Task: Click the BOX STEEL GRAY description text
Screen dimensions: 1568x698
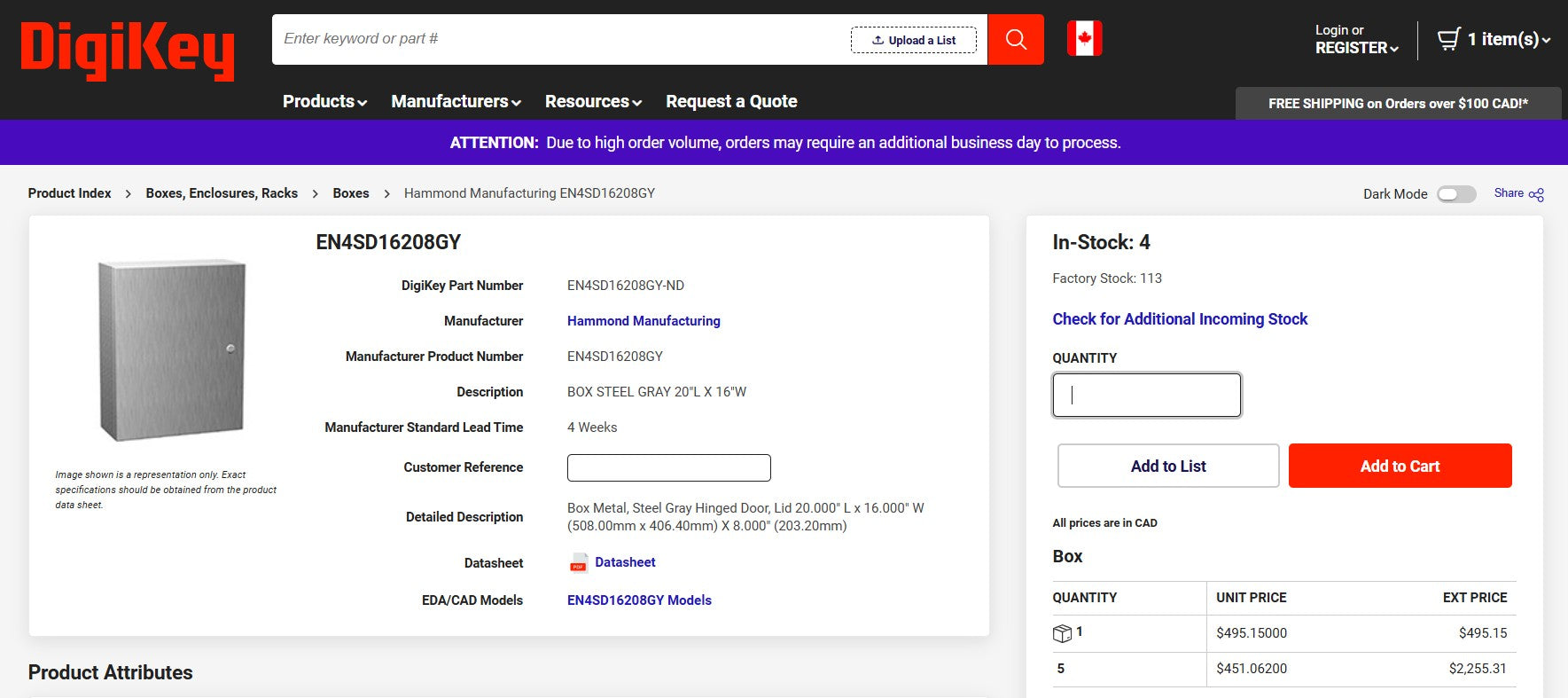Action: (657, 392)
